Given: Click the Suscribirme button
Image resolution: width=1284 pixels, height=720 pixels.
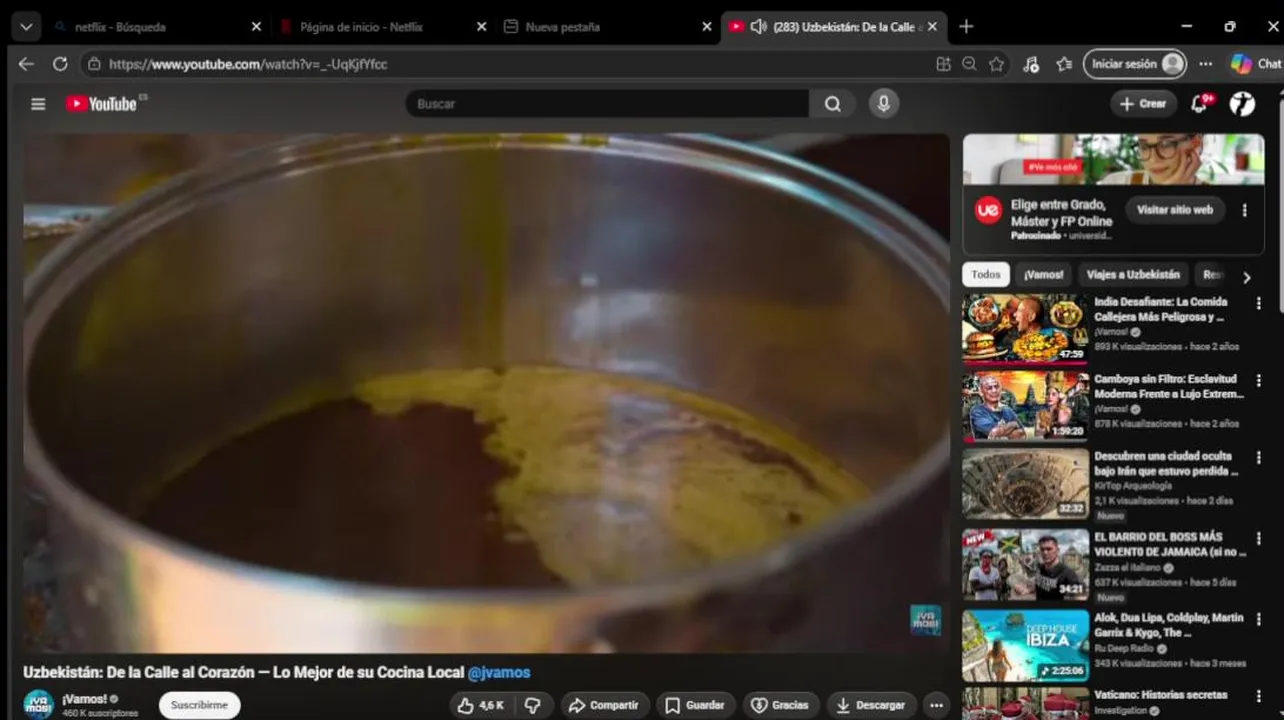Looking at the screenshot, I should click(x=200, y=705).
